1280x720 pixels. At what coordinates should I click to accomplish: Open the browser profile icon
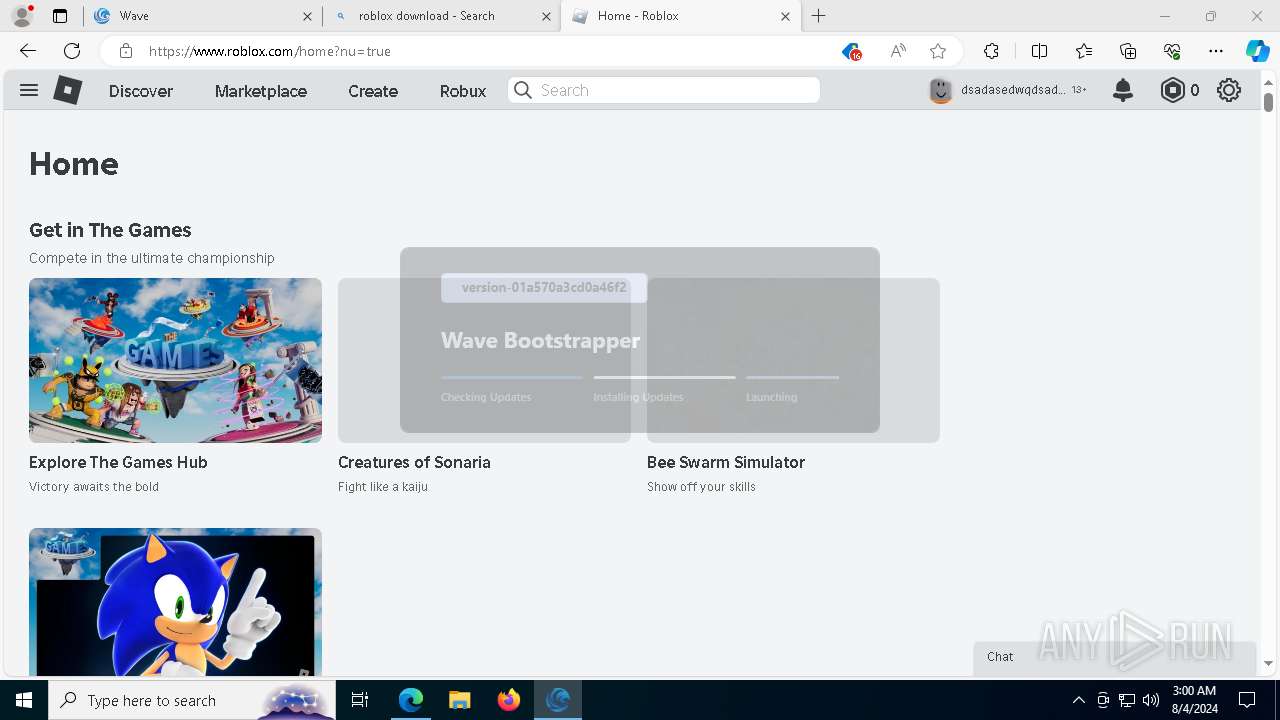click(x=22, y=16)
